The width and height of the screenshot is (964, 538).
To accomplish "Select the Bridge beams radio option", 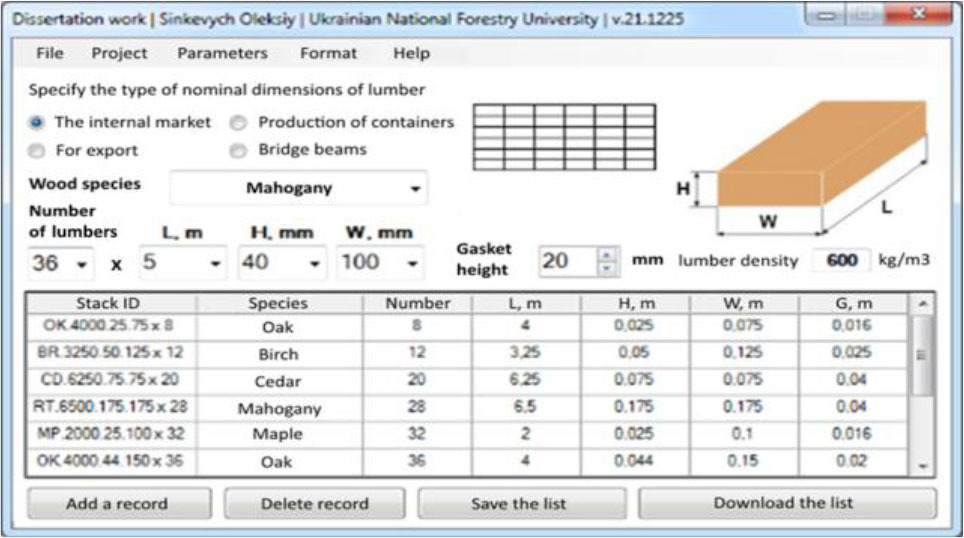I will 238,150.
